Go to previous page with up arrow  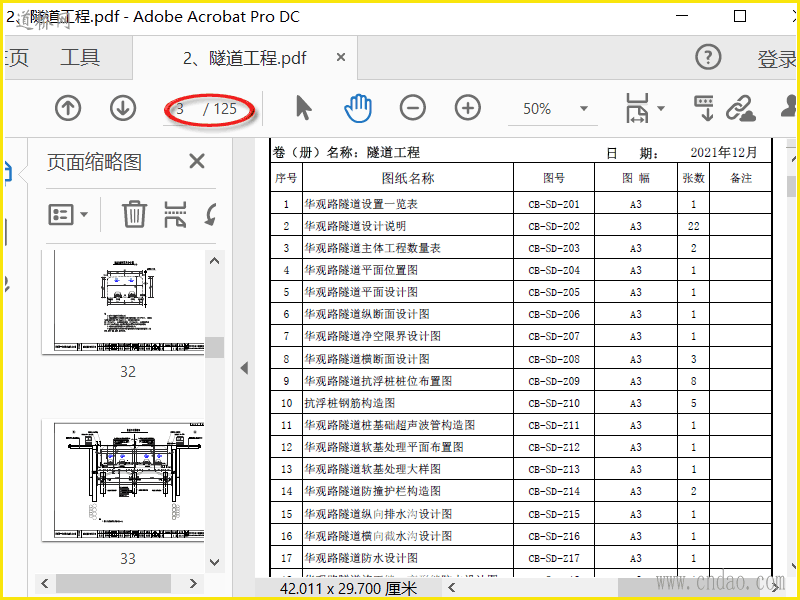(68, 108)
